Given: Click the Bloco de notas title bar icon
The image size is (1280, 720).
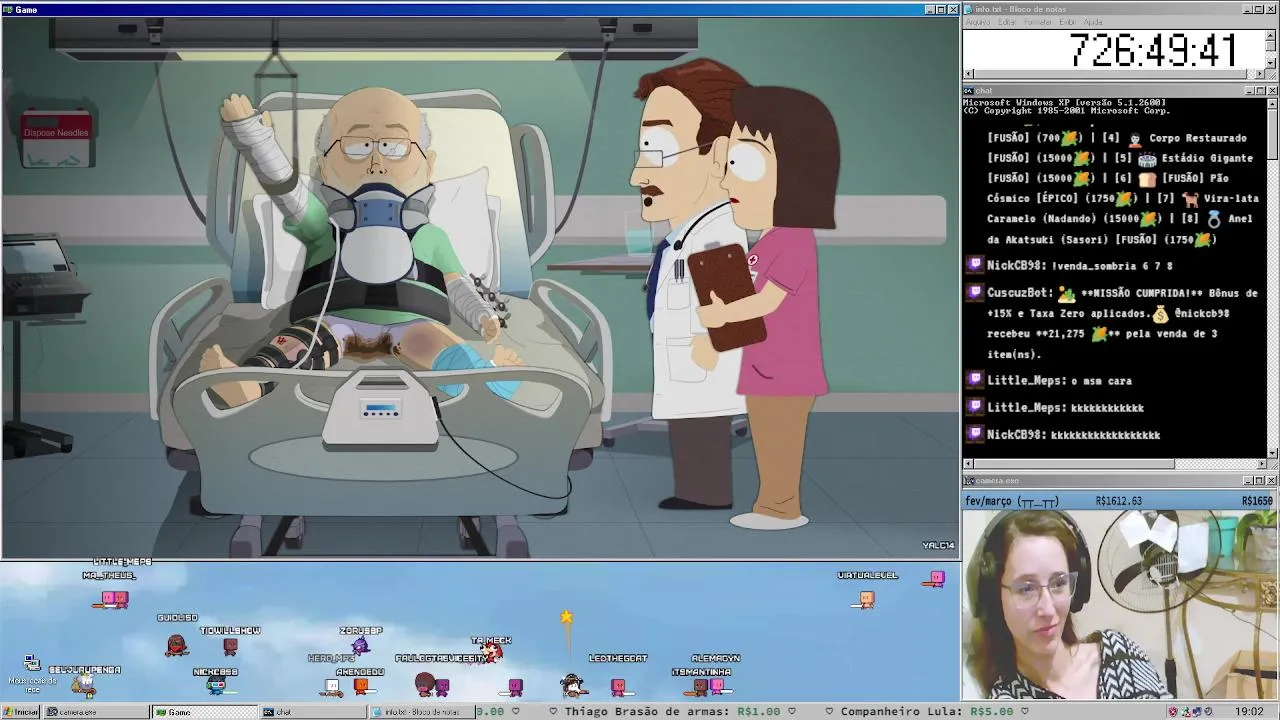Looking at the screenshot, I should pyautogui.click(x=969, y=9).
